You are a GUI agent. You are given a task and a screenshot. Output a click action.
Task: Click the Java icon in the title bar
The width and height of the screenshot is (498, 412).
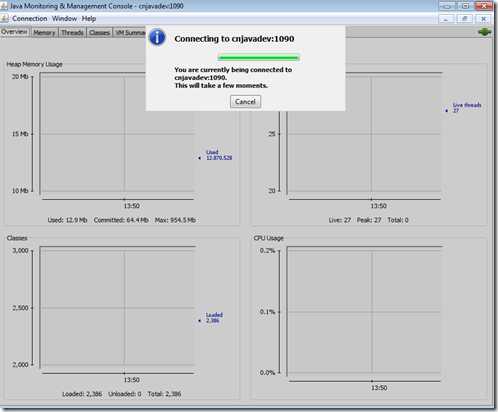click(x=4, y=6)
